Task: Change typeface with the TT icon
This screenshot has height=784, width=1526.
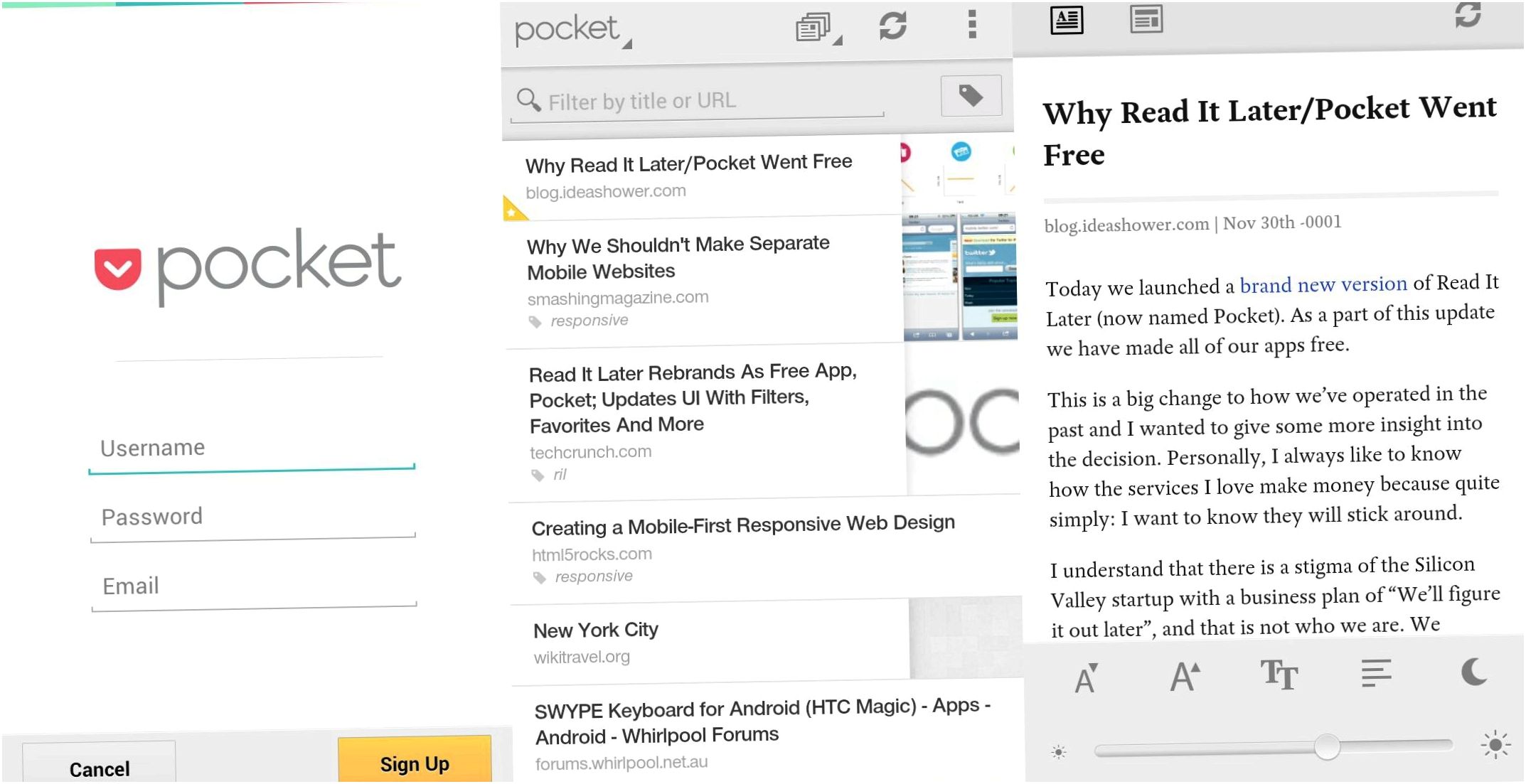Action: tap(1279, 674)
